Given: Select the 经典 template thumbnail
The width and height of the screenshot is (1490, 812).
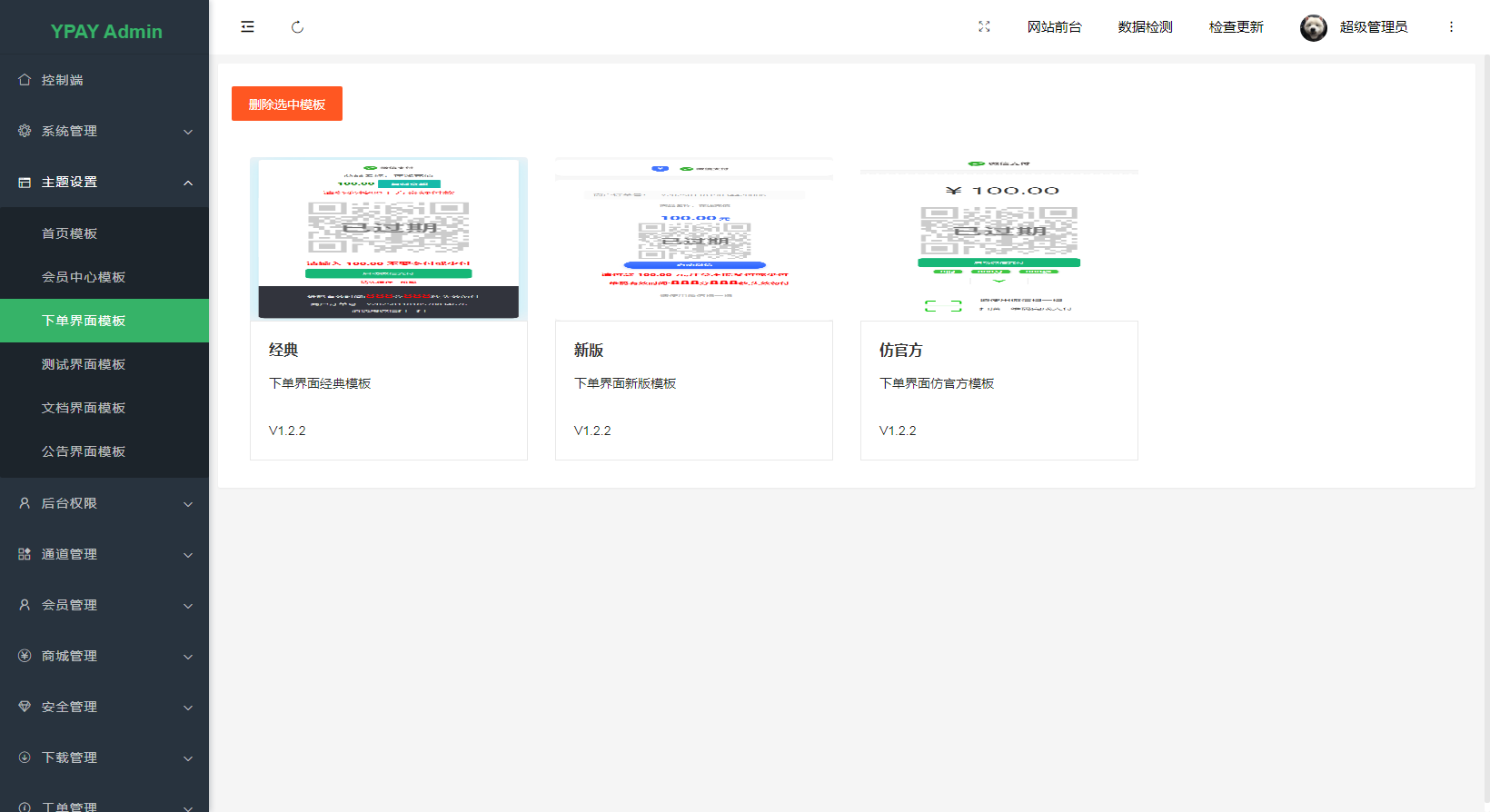Looking at the screenshot, I should pyautogui.click(x=389, y=239).
